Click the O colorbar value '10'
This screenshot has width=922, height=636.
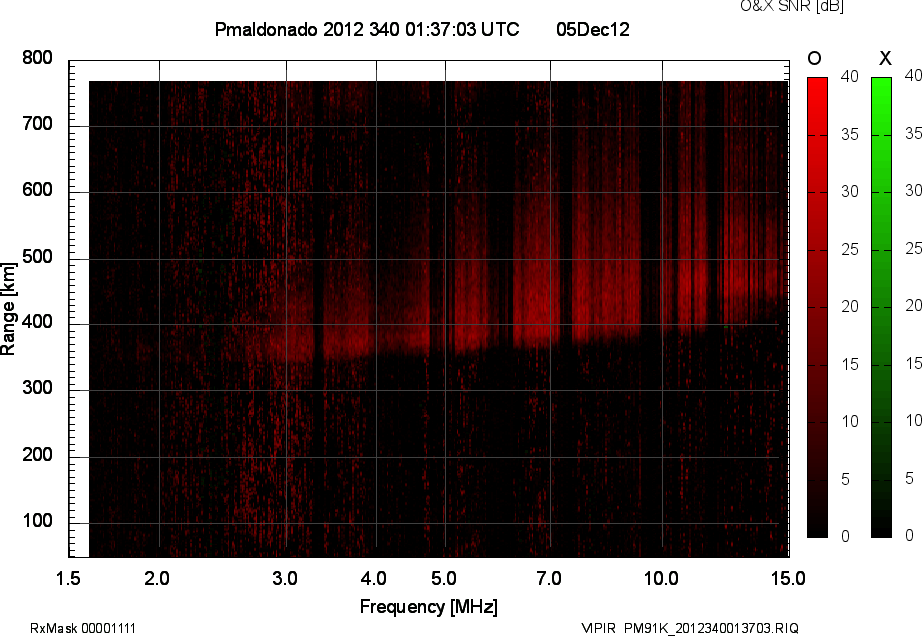(x=850, y=421)
